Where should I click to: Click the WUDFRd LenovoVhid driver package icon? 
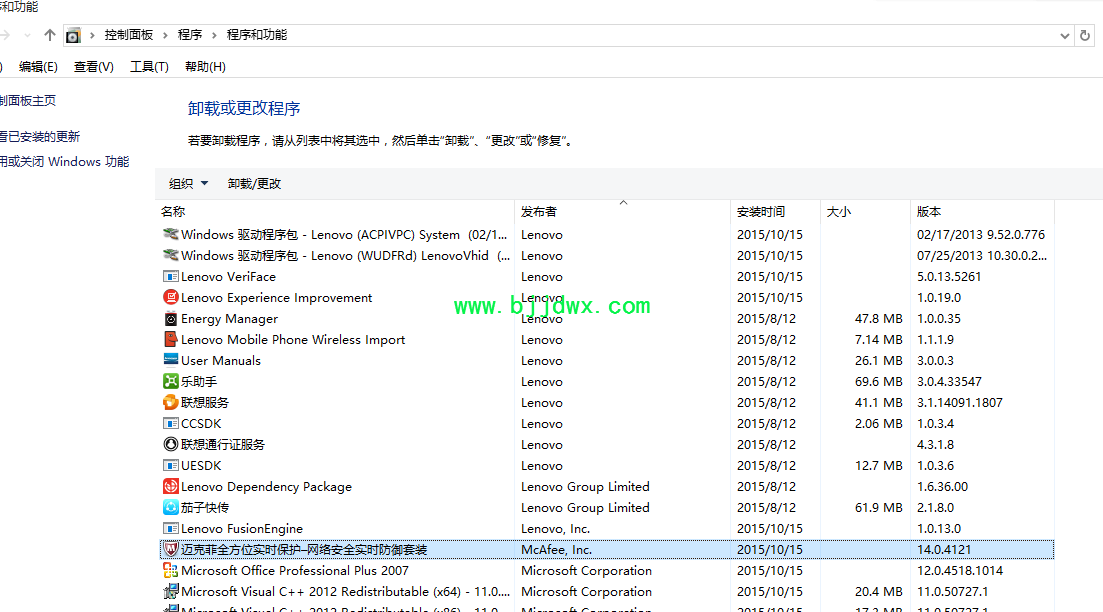pyautogui.click(x=170, y=255)
